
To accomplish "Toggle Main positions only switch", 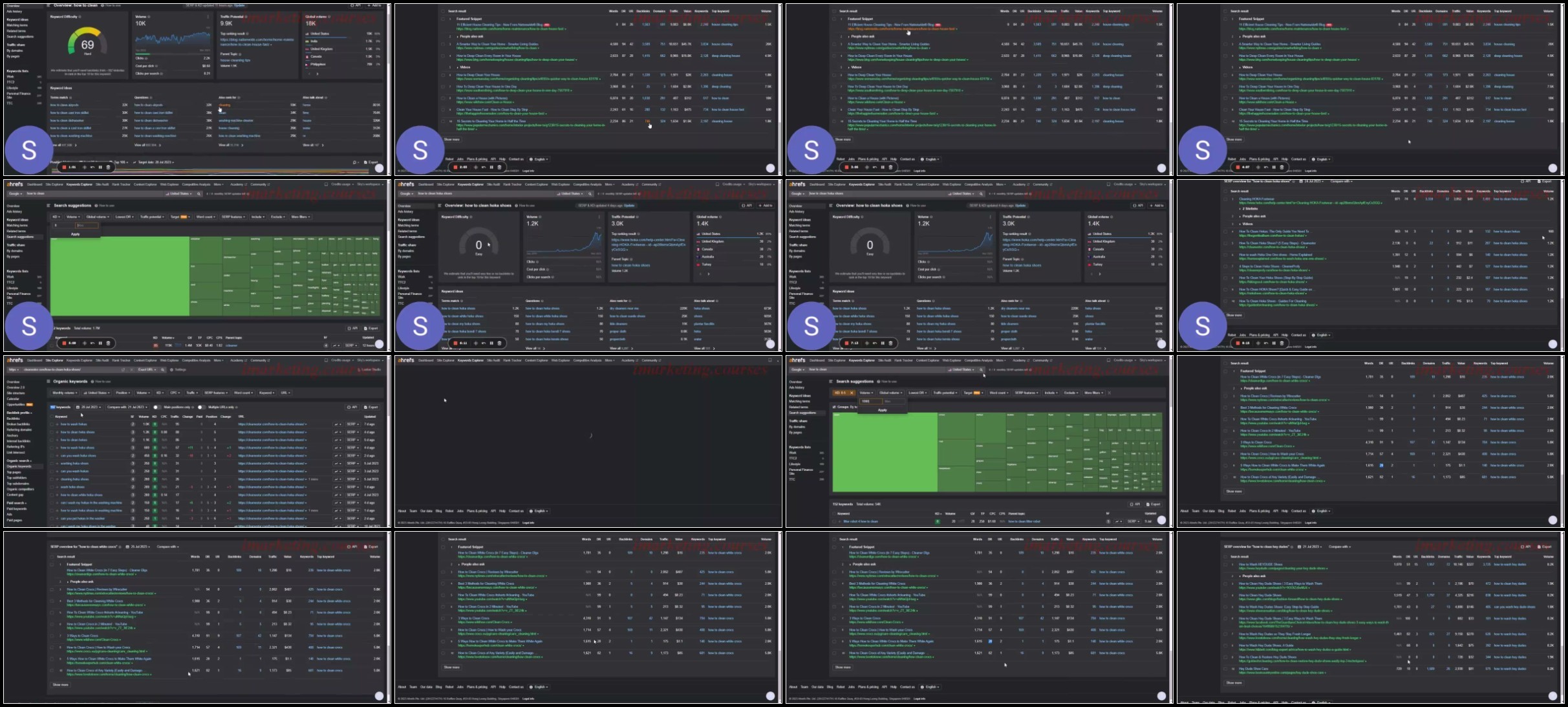I will pyautogui.click(x=156, y=407).
